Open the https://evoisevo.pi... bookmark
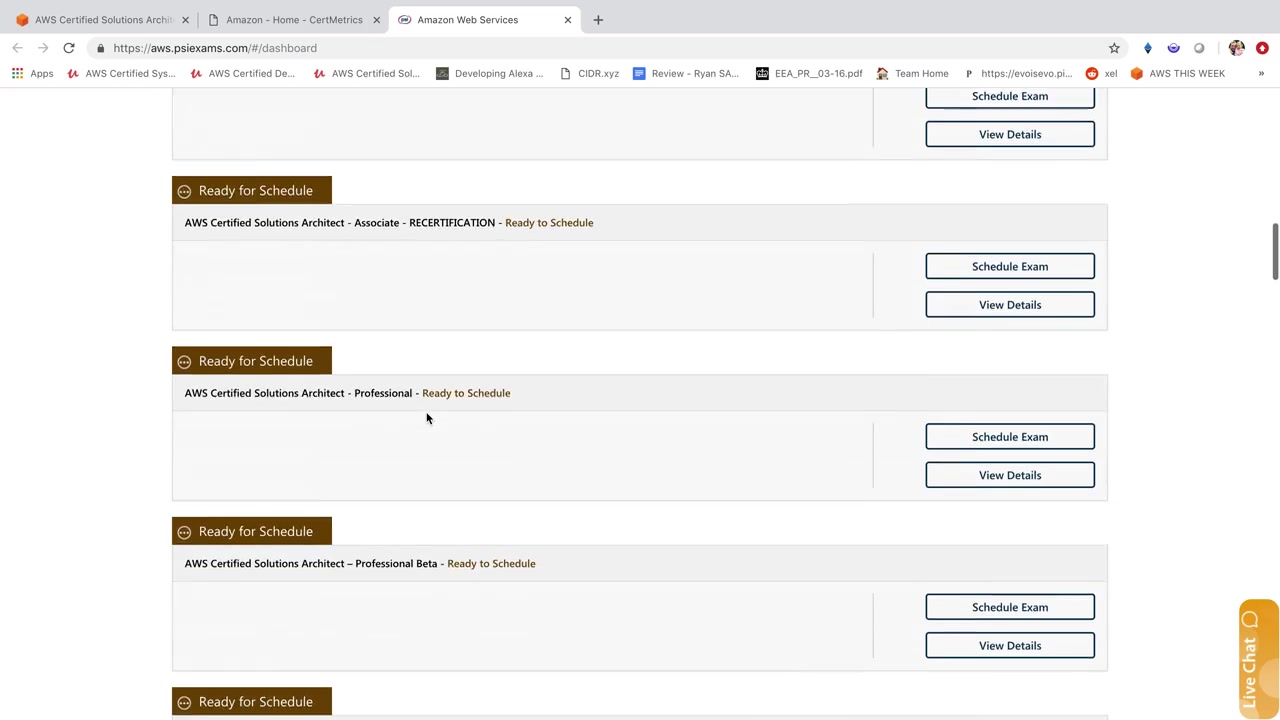Screen dimensions: 1280x720 (x=1017, y=73)
